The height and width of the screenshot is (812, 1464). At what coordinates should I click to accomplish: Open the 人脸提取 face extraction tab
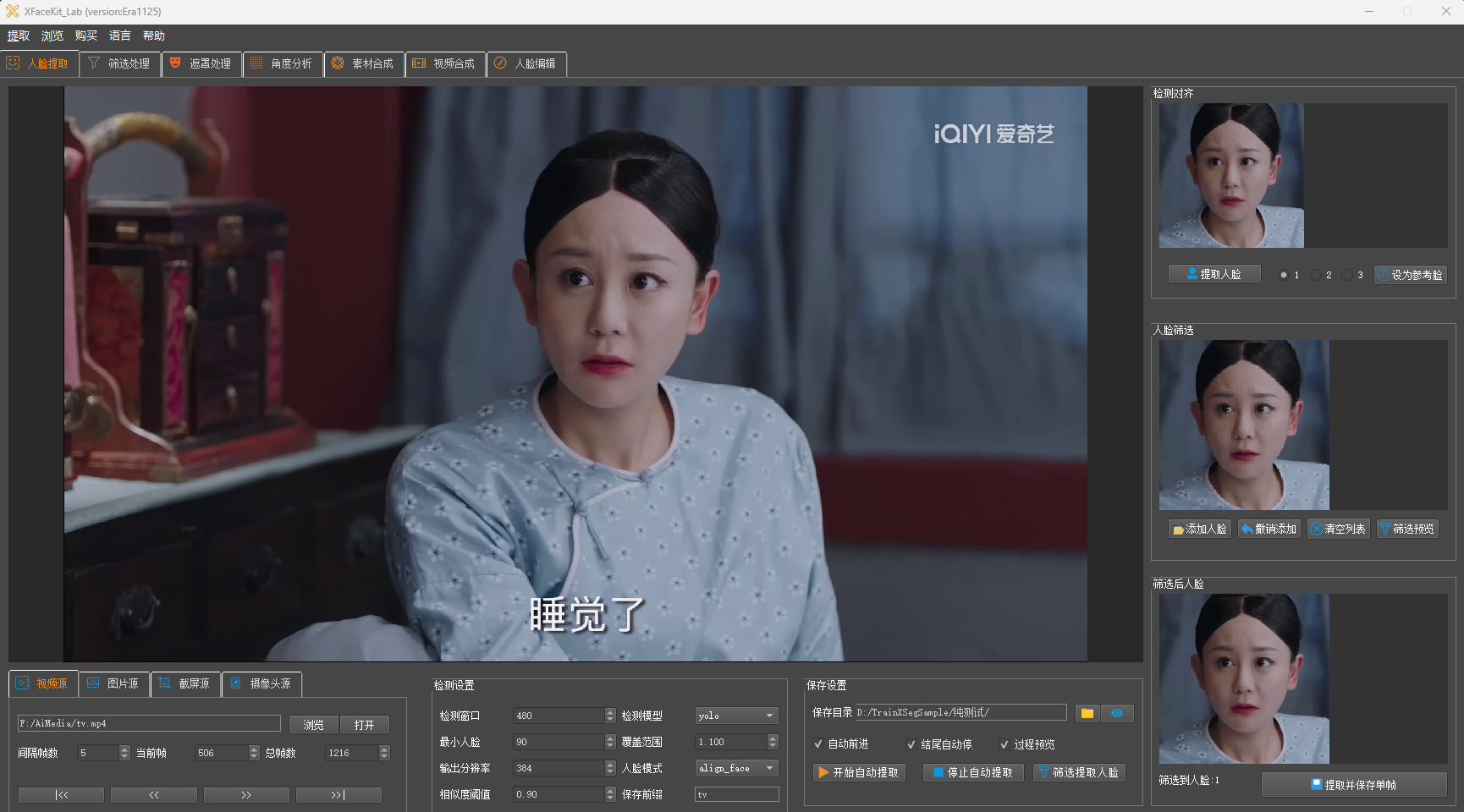coord(40,63)
